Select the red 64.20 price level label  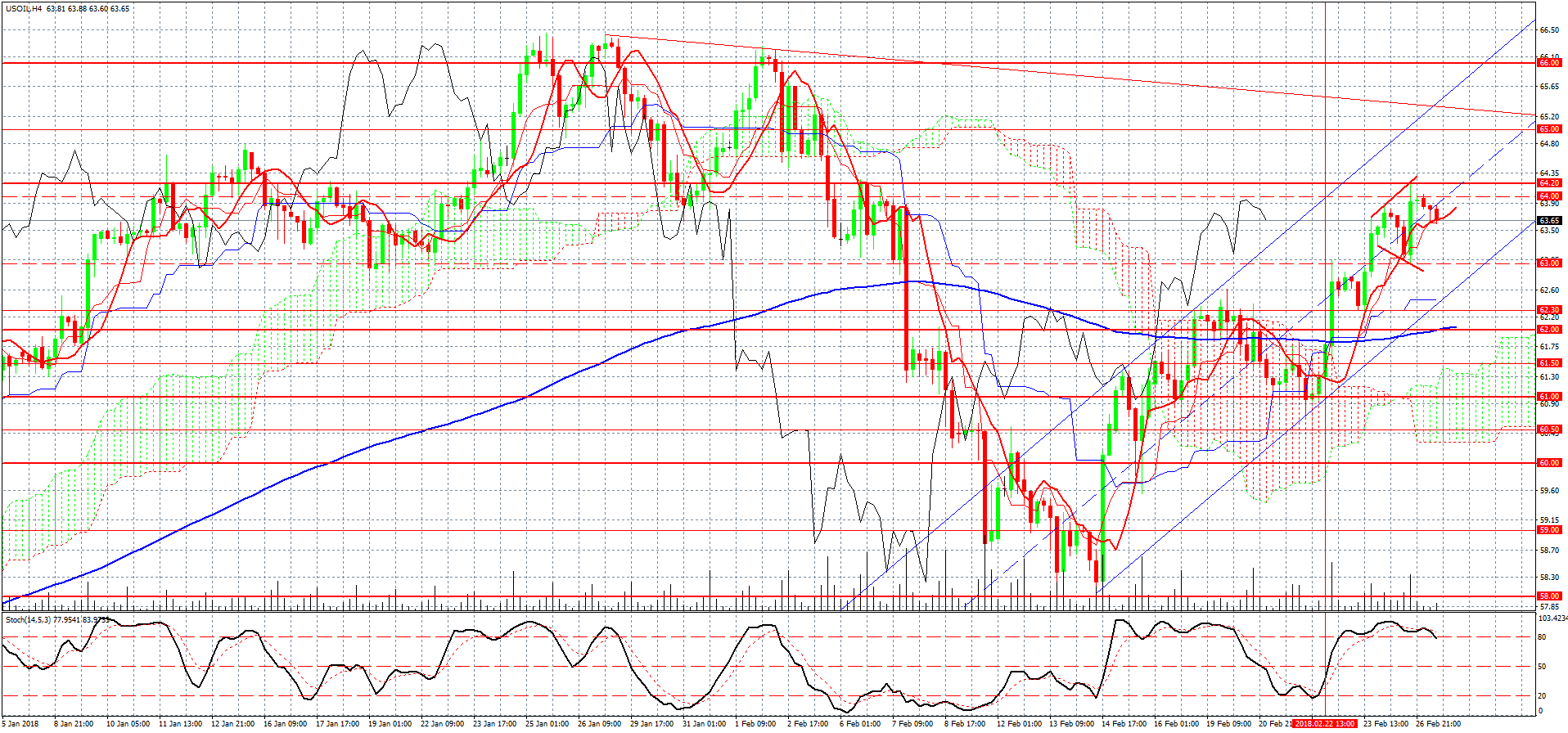click(1549, 183)
